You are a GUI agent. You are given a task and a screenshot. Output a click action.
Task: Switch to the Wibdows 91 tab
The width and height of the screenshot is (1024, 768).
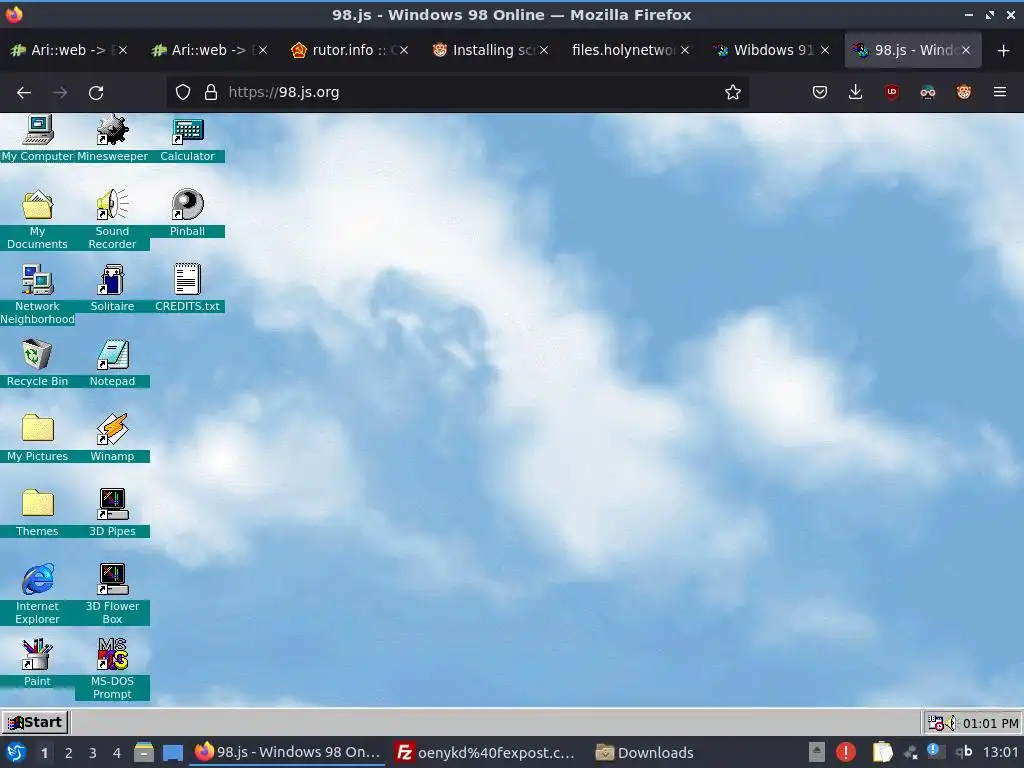pos(771,50)
